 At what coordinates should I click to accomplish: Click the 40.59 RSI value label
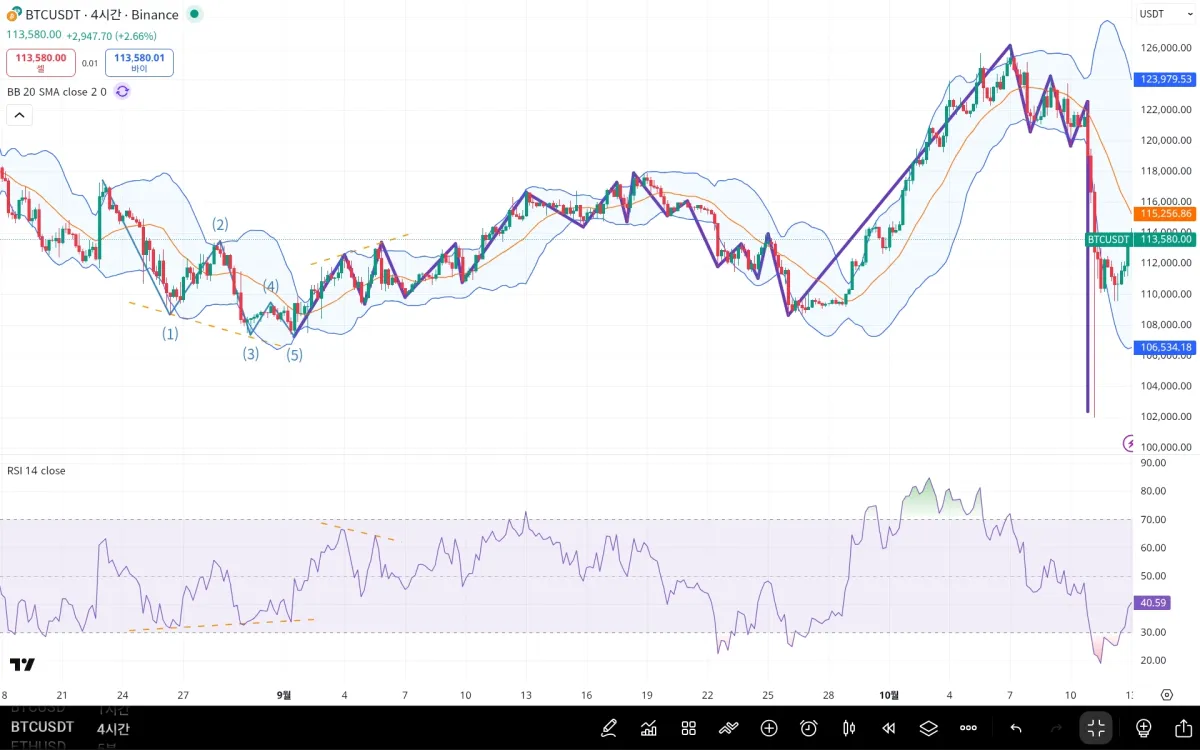1154,603
